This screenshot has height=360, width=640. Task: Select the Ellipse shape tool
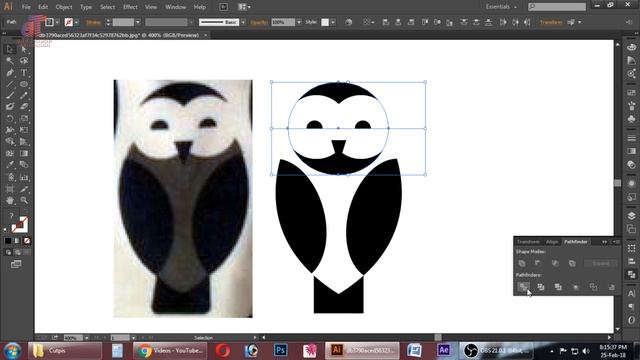pos(24,84)
